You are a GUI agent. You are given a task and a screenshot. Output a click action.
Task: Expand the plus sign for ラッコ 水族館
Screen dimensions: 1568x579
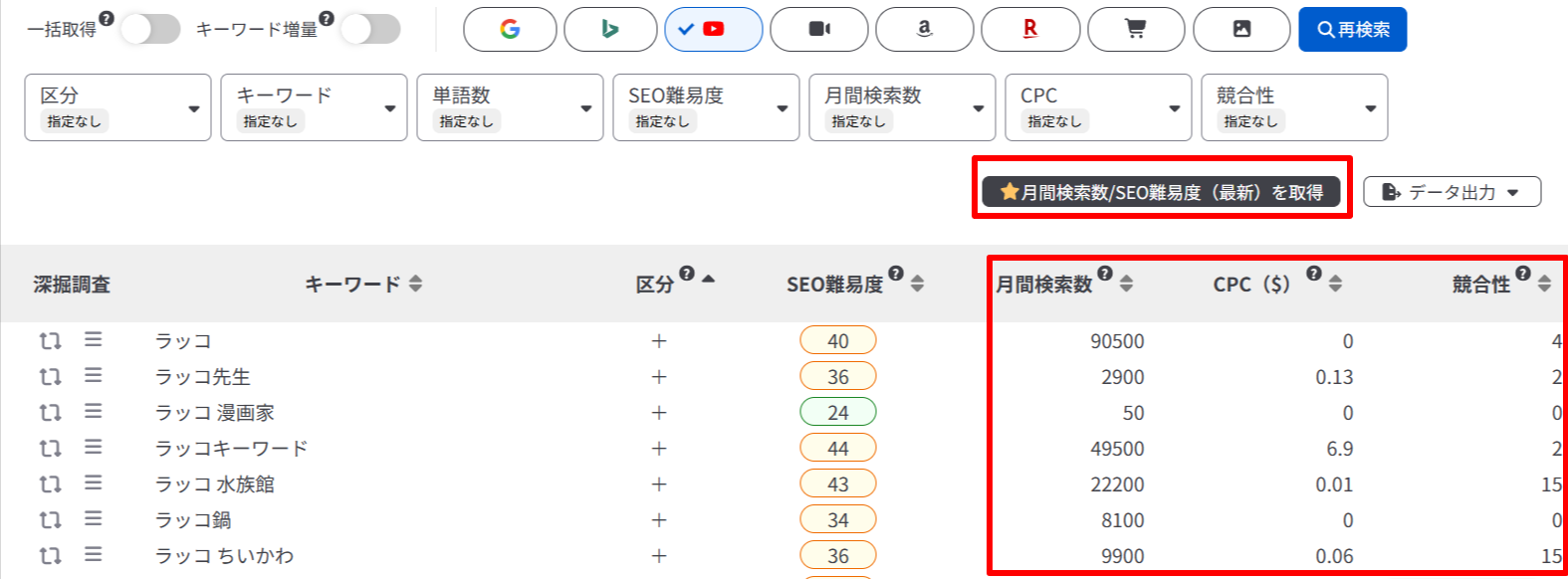(658, 484)
